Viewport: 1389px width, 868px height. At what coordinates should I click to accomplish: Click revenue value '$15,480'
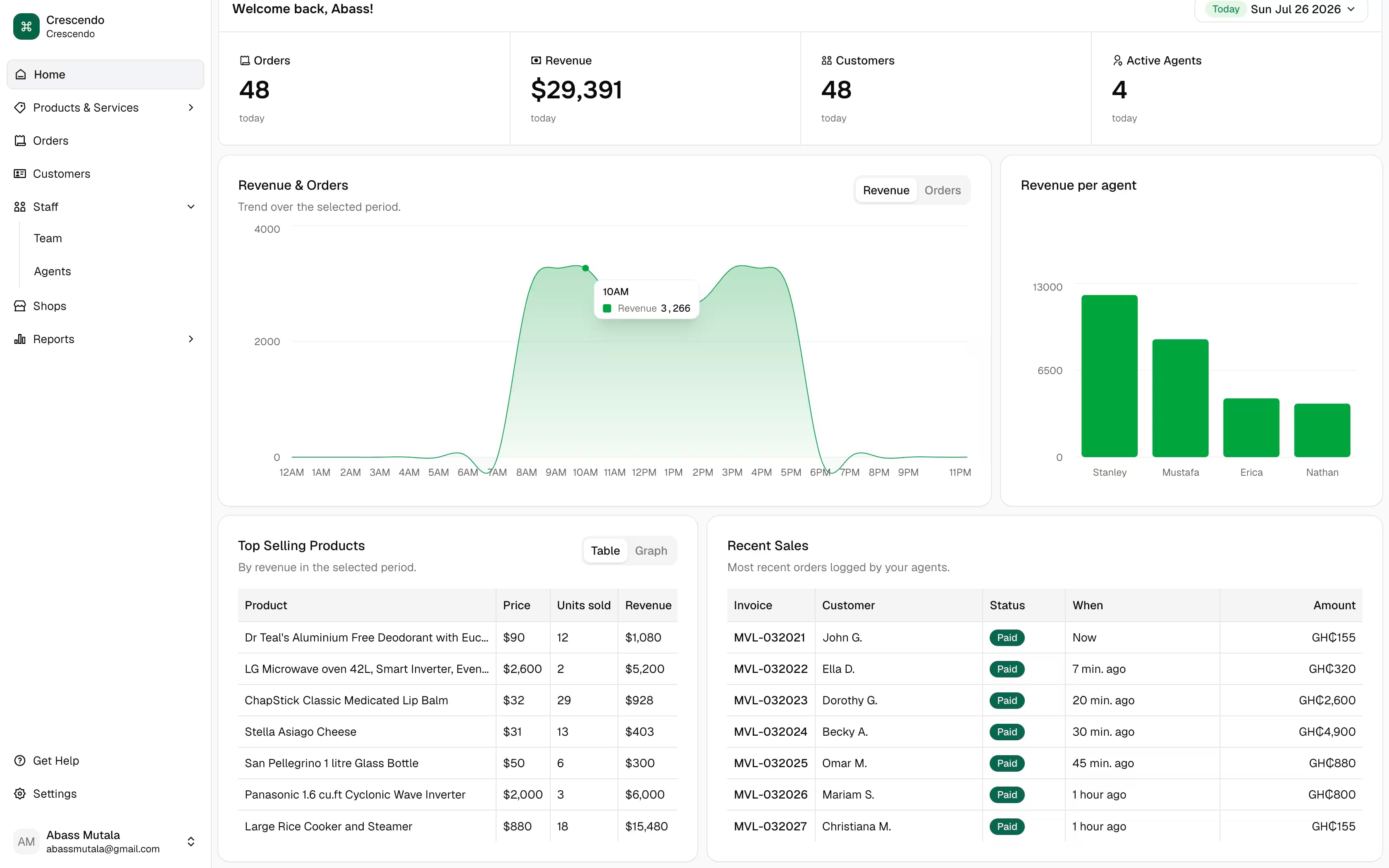coord(646,826)
